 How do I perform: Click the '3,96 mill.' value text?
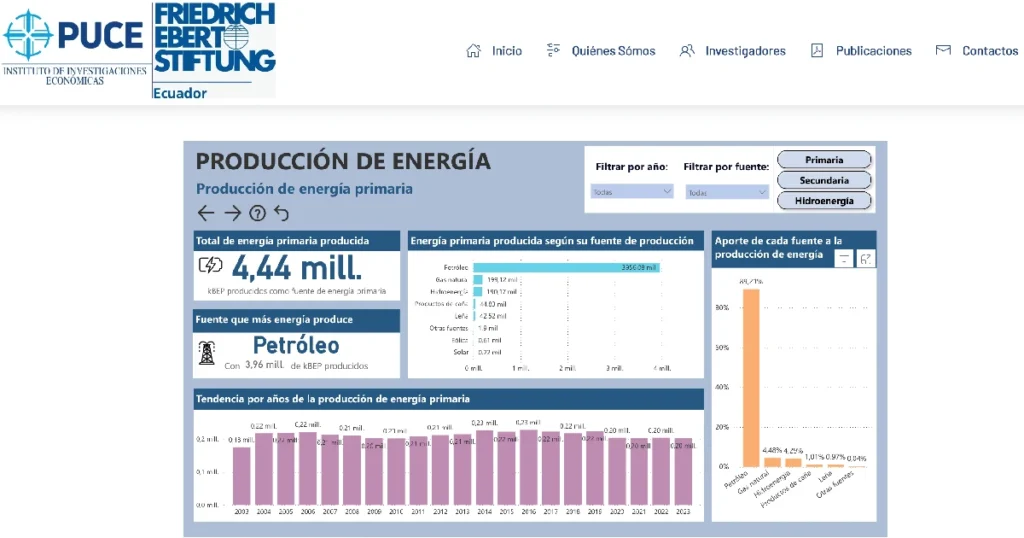(264, 365)
